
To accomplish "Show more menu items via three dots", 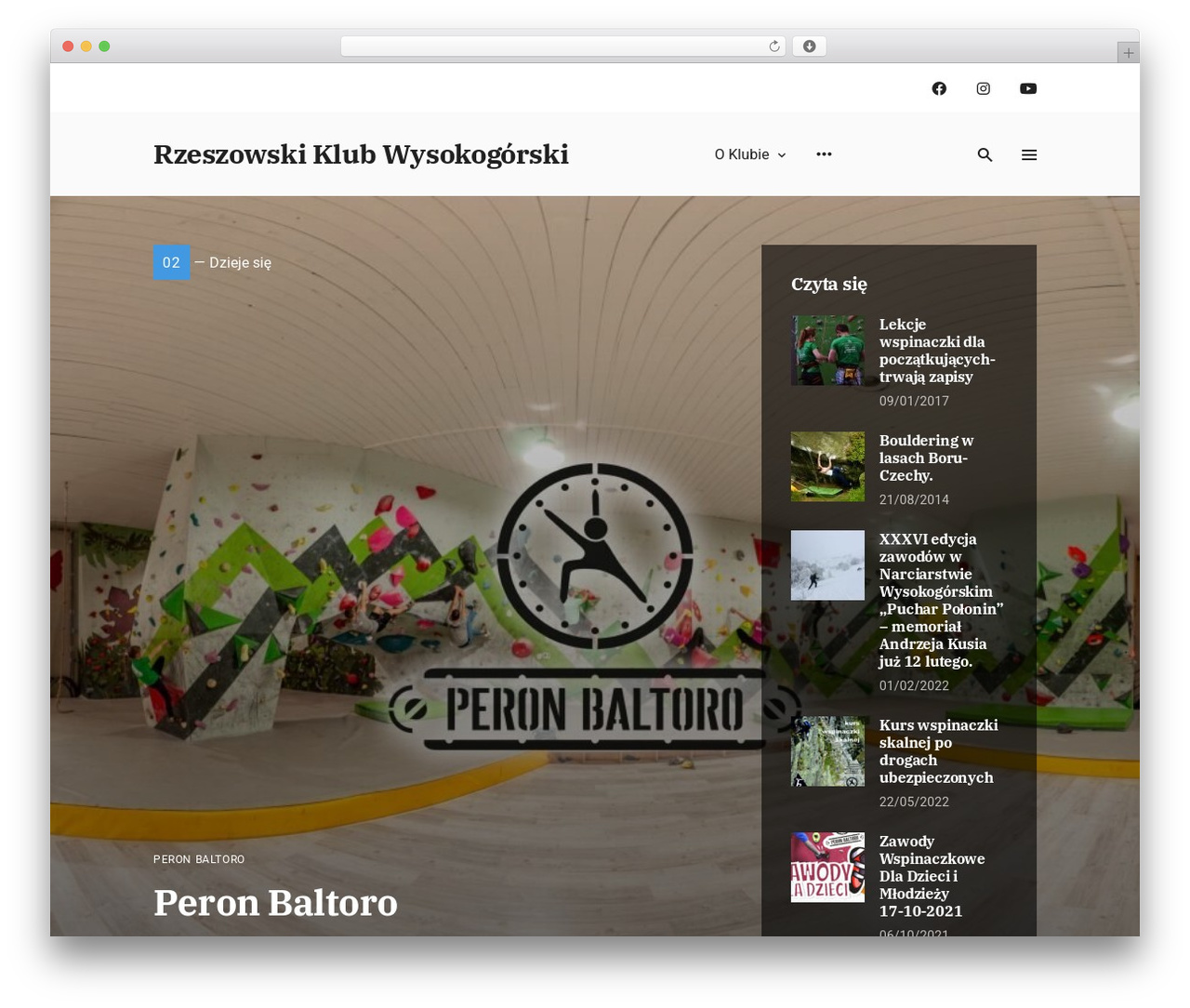I will point(824,154).
